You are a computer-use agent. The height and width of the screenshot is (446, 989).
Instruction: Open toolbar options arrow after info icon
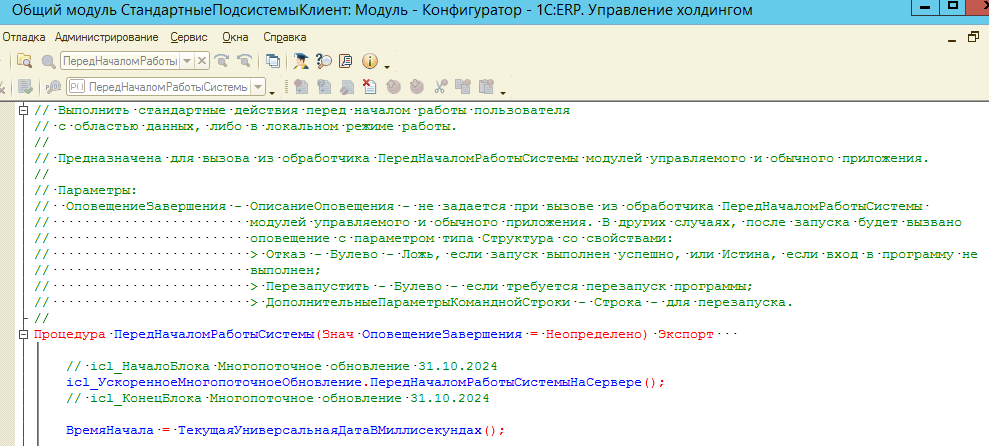[x=387, y=66]
